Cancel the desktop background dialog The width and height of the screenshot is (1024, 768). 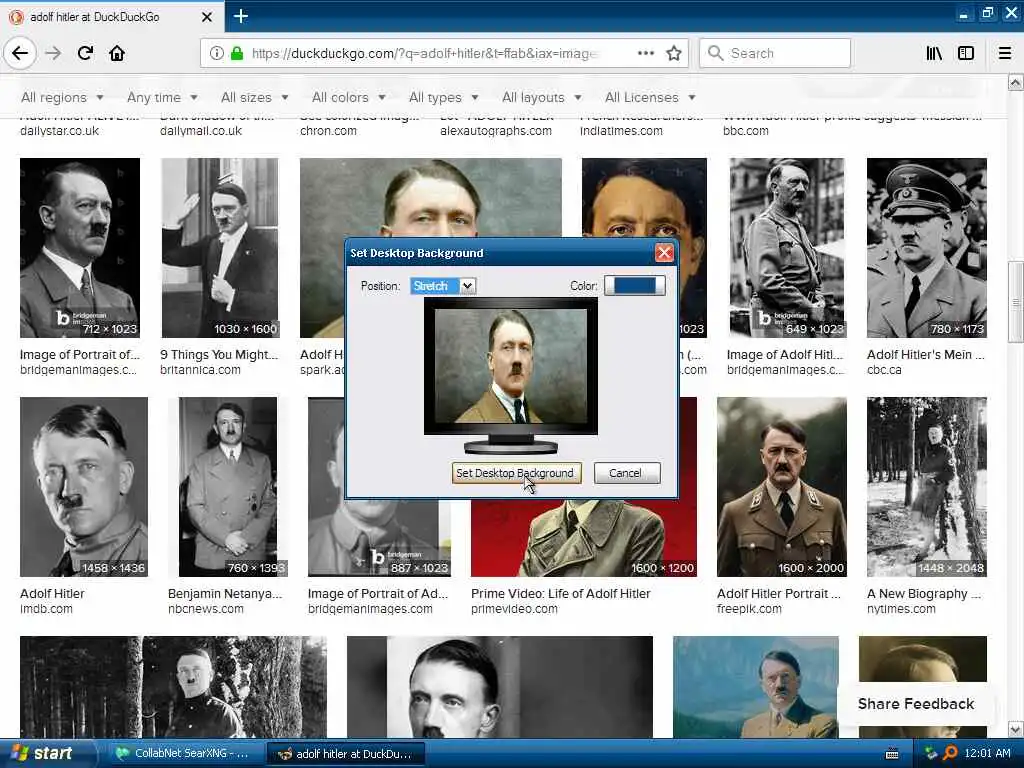(x=626, y=473)
